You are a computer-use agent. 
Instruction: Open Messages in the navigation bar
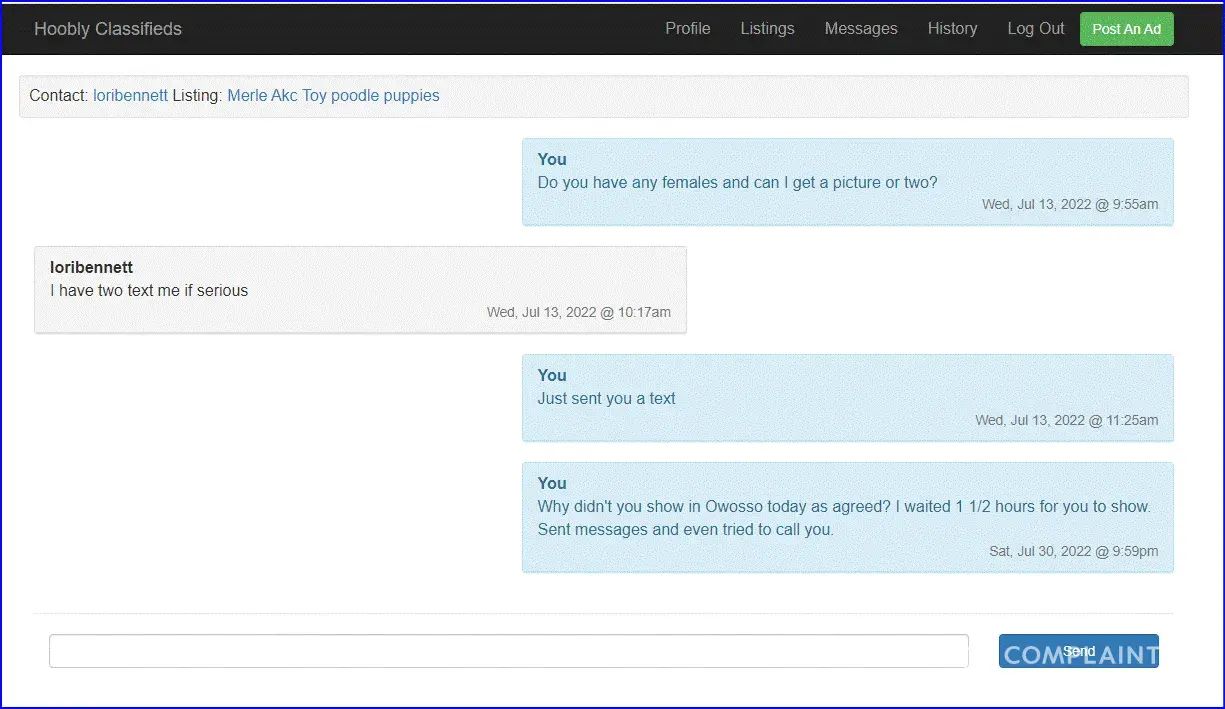pyautogui.click(x=861, y=29)
